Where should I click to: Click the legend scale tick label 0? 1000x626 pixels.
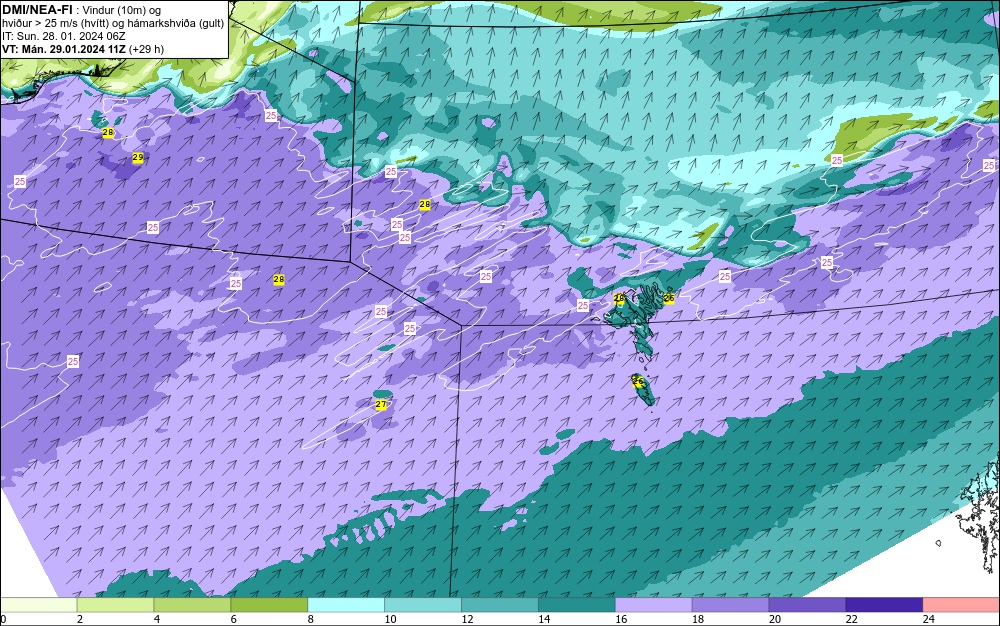pos(3,619)
